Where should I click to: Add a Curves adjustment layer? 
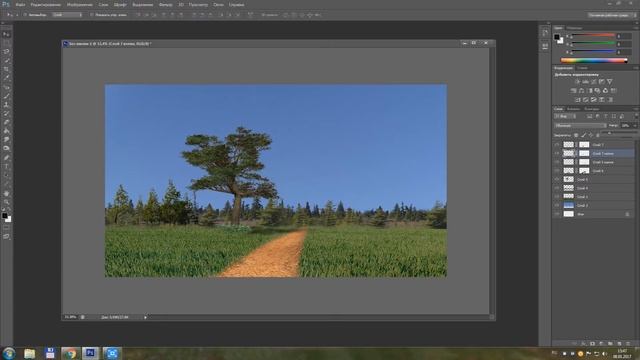point(593,82)
